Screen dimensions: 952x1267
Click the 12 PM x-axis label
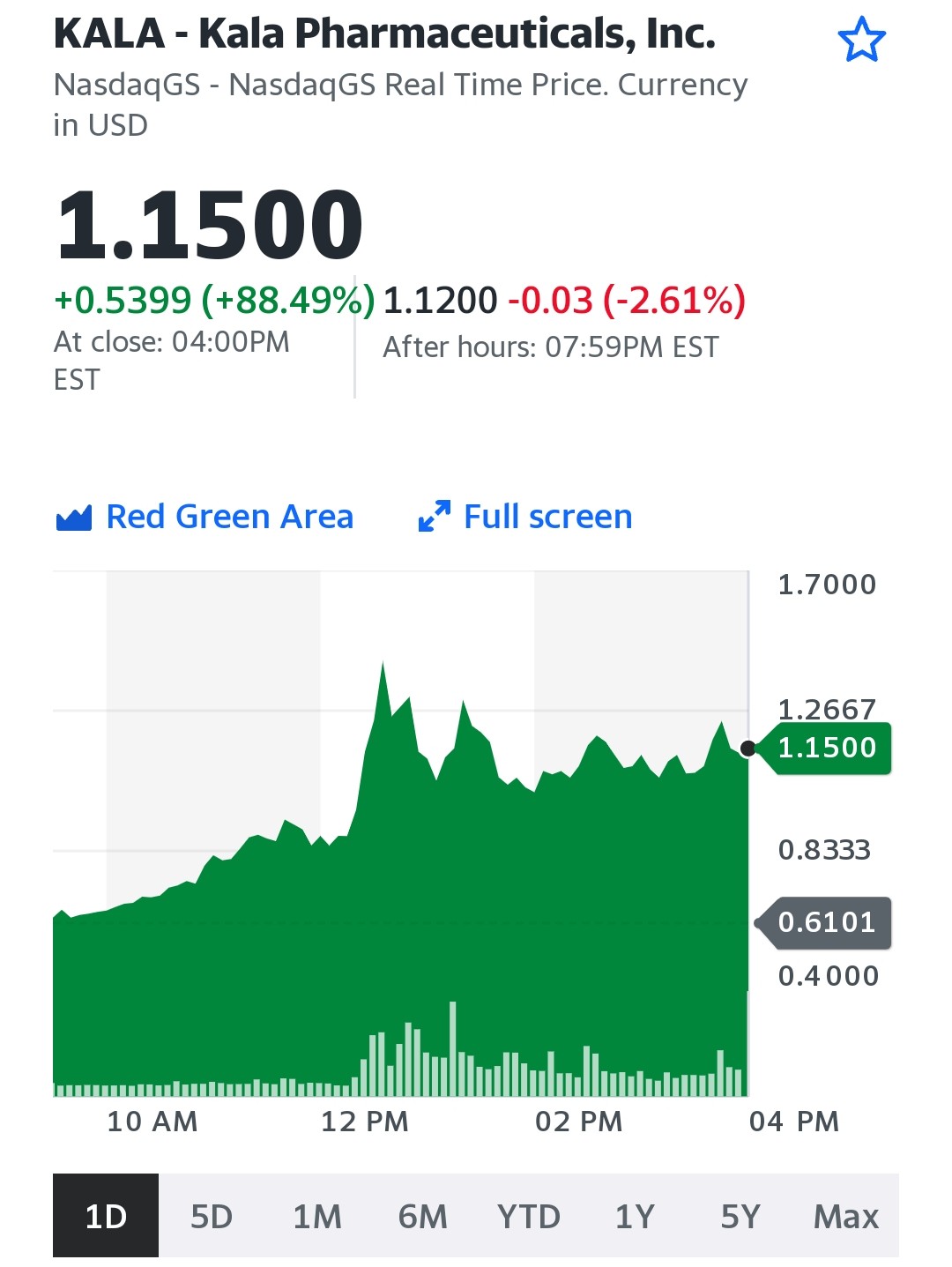365,1122
